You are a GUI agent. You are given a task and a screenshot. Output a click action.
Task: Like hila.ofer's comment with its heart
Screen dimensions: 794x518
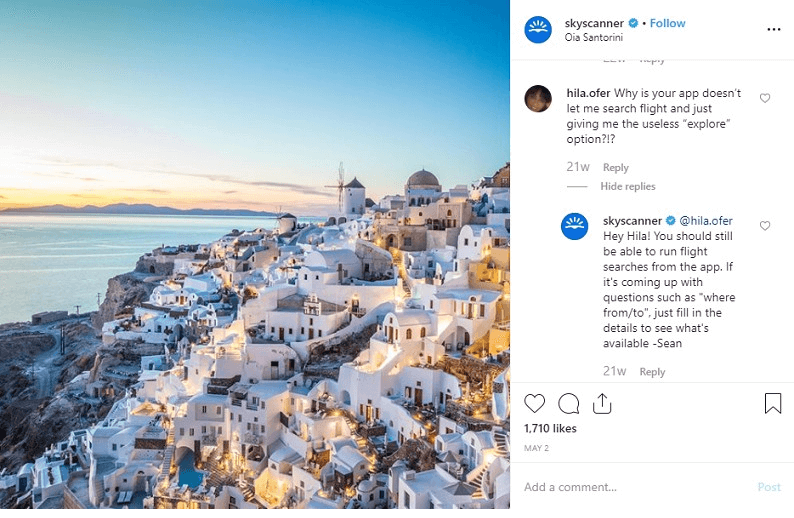pos(765,98)
